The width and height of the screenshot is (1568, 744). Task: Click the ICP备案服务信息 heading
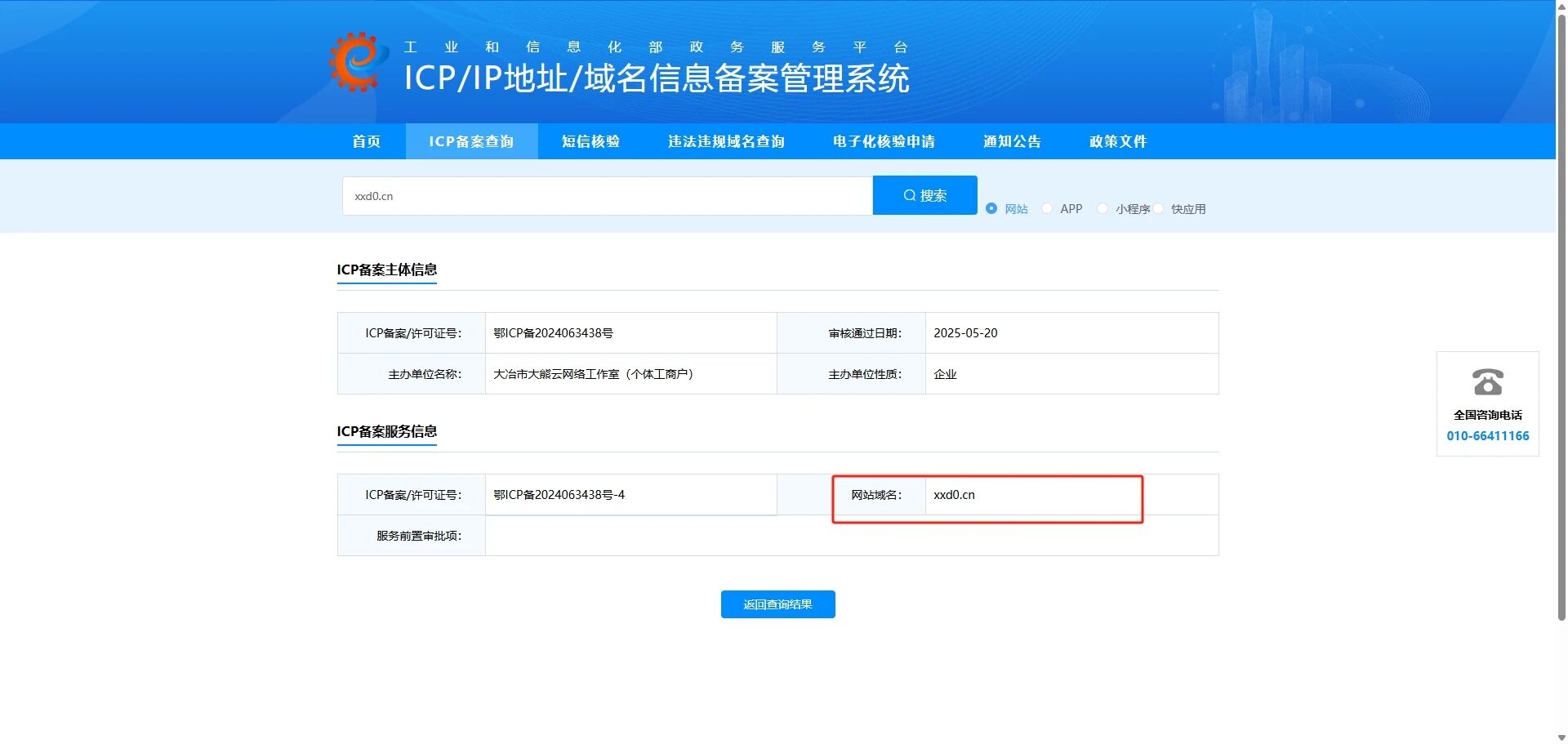coord(386,431)
